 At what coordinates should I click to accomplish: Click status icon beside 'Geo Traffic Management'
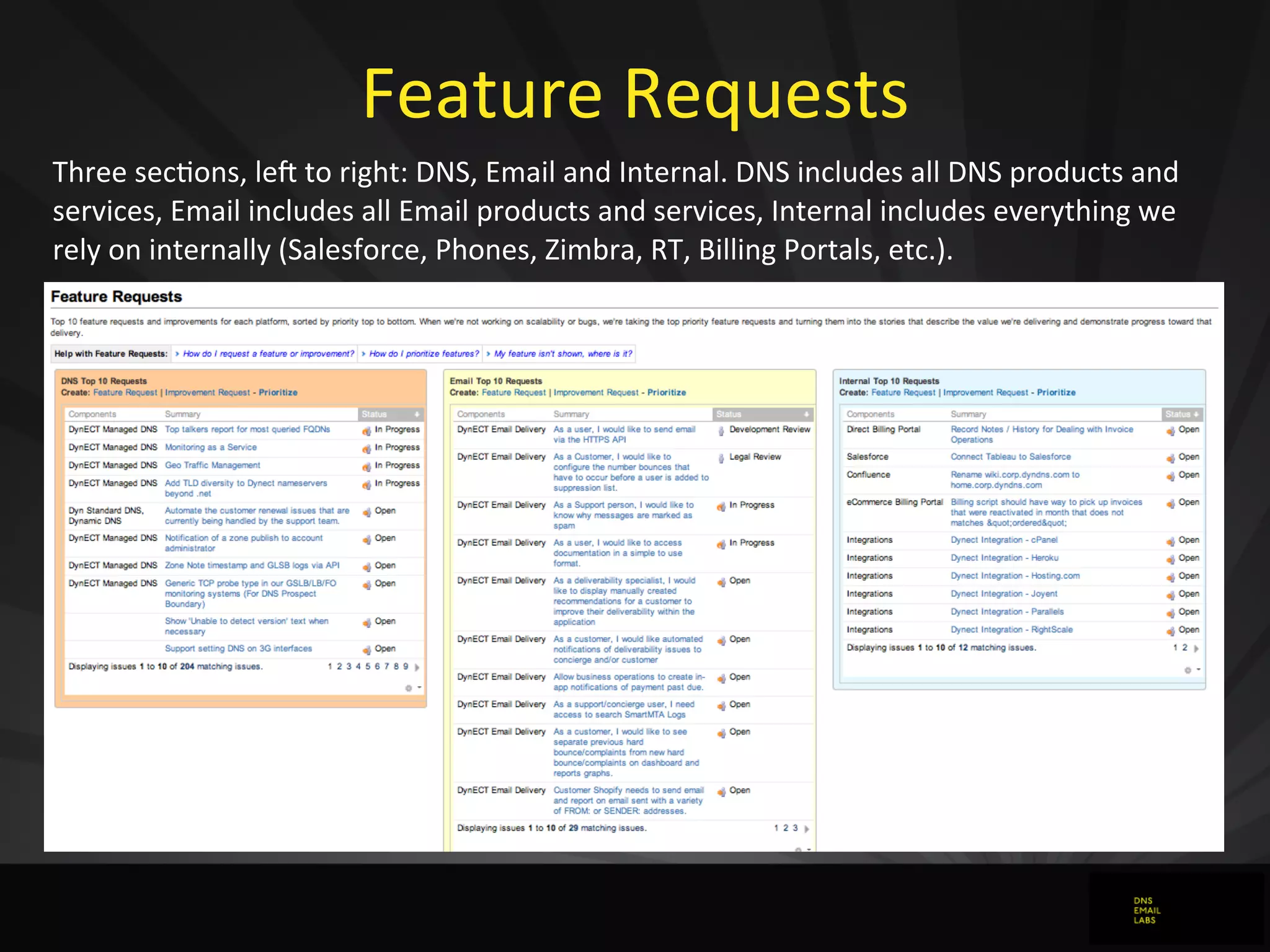click(x=366, y=467)
